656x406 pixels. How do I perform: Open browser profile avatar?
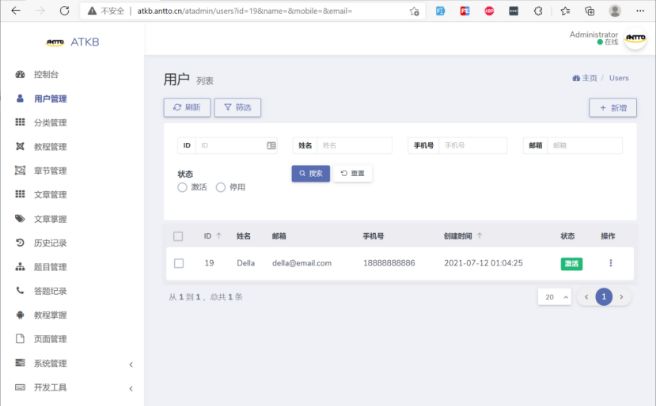click(615, 11)
